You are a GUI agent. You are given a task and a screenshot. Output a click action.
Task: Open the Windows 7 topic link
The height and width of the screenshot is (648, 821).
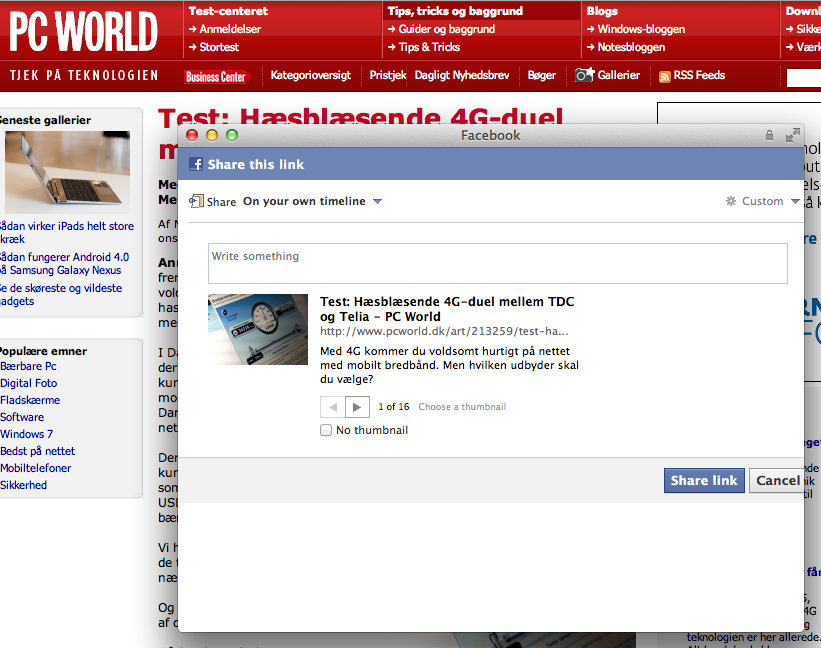27,434
